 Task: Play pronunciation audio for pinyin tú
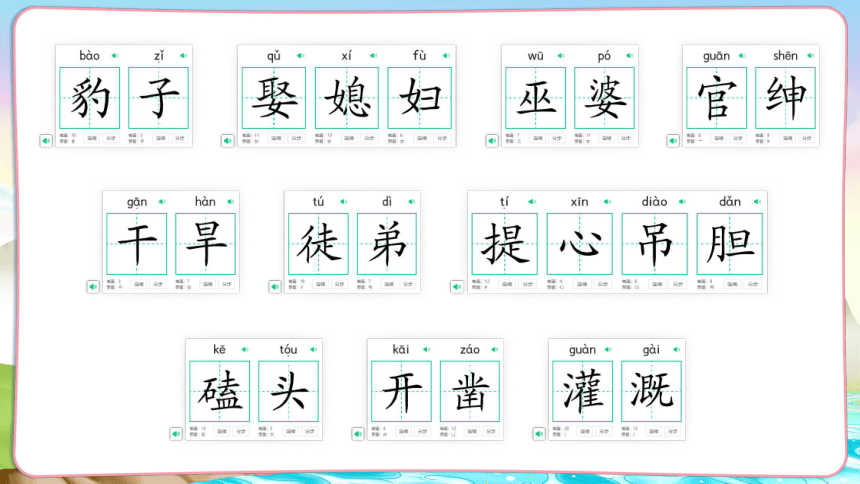343,201
